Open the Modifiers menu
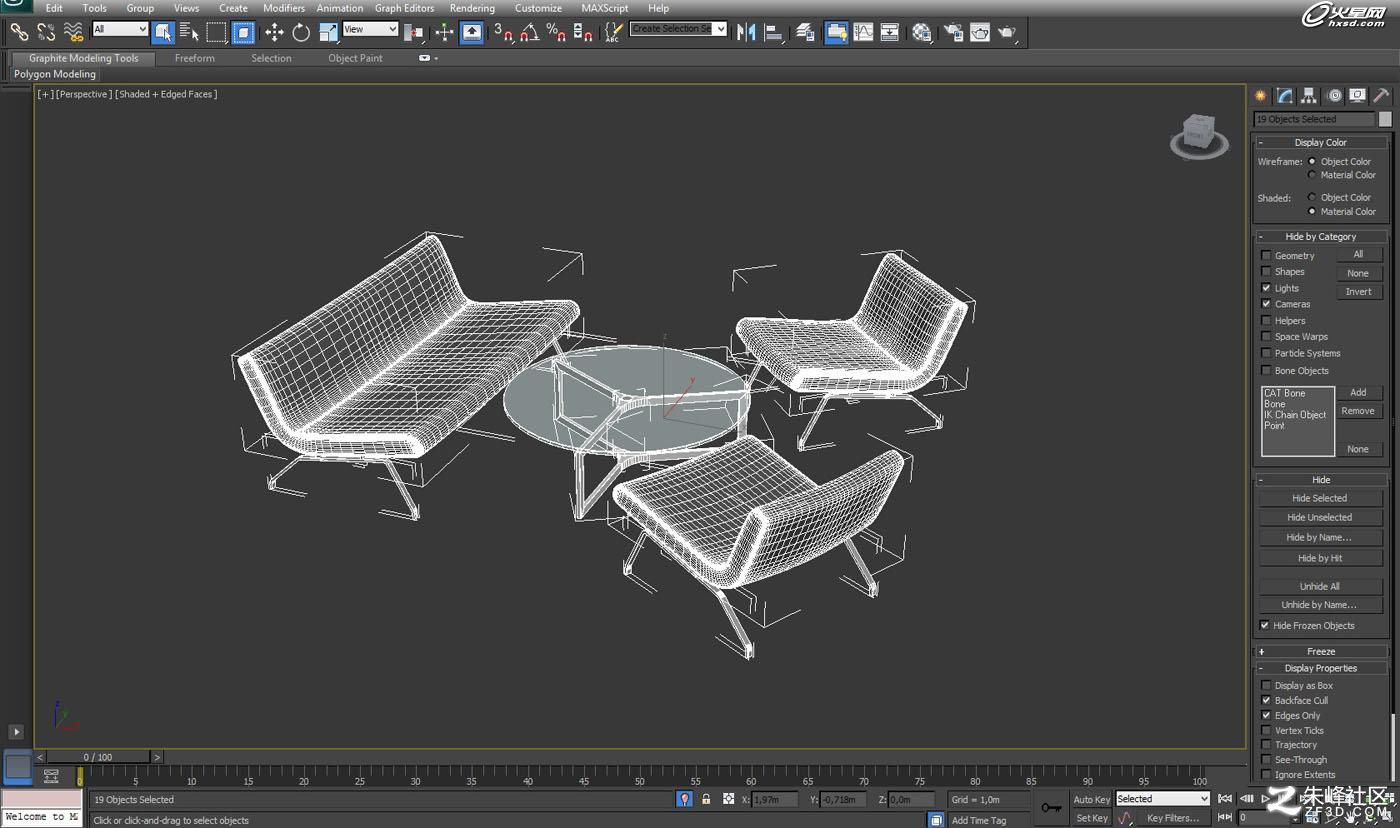This screenshot has height=828, width=1400. click(x=284, y=8)
